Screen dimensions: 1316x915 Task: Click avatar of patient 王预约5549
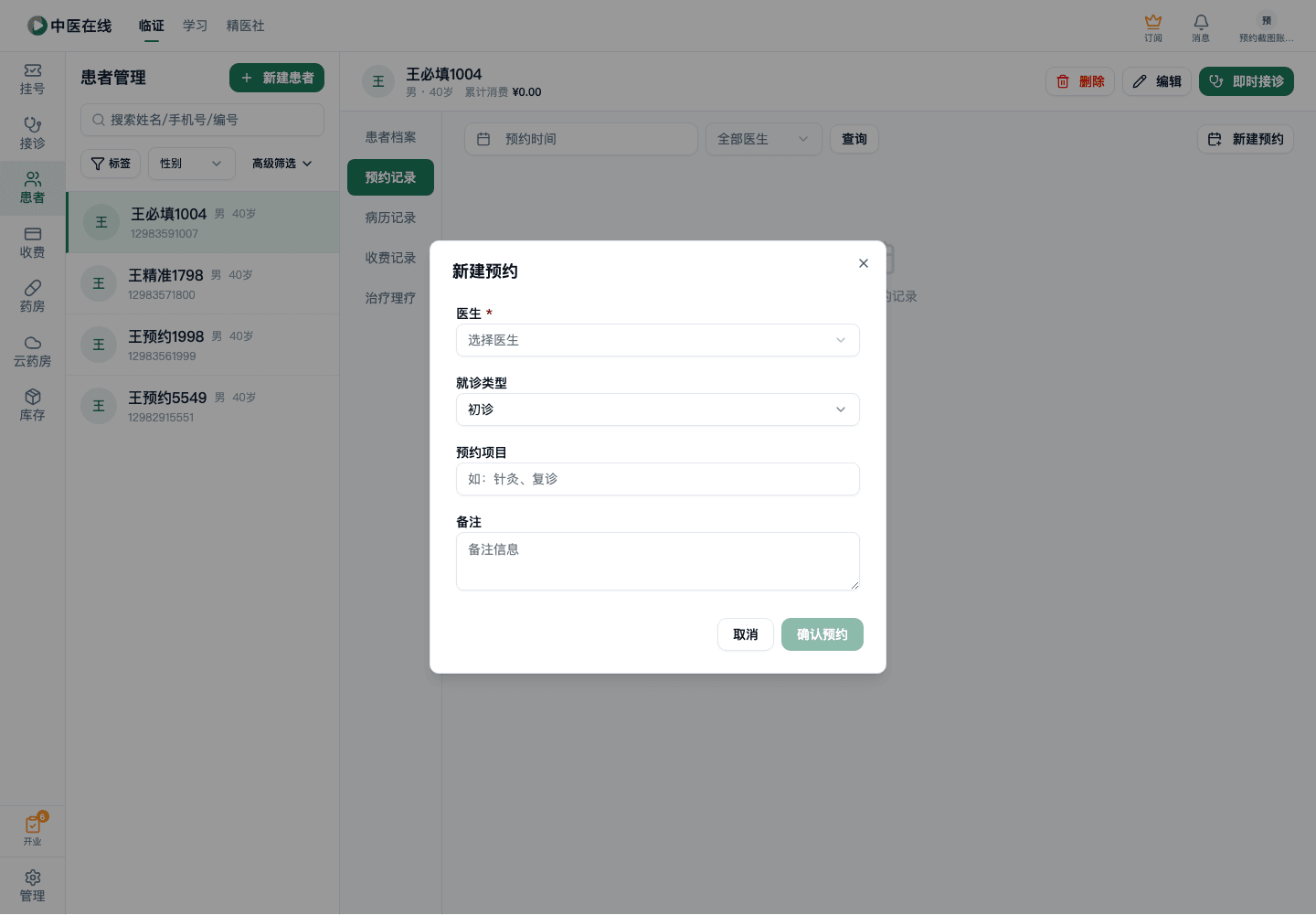99,406
